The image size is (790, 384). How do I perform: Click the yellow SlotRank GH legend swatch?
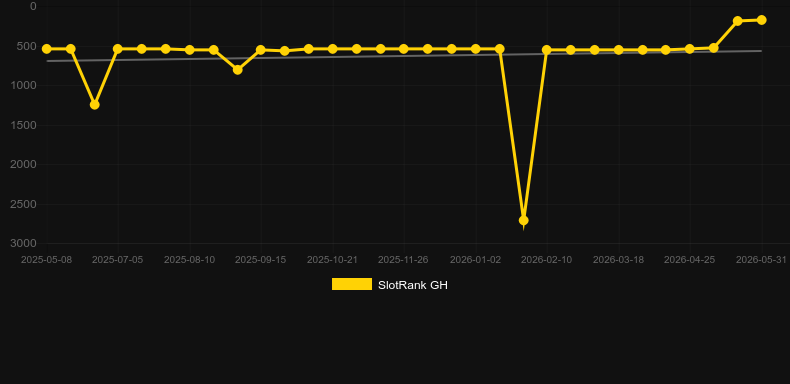coord(352,284)
